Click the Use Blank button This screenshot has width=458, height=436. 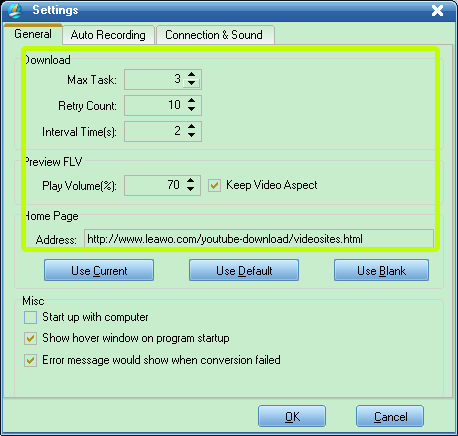381,270
